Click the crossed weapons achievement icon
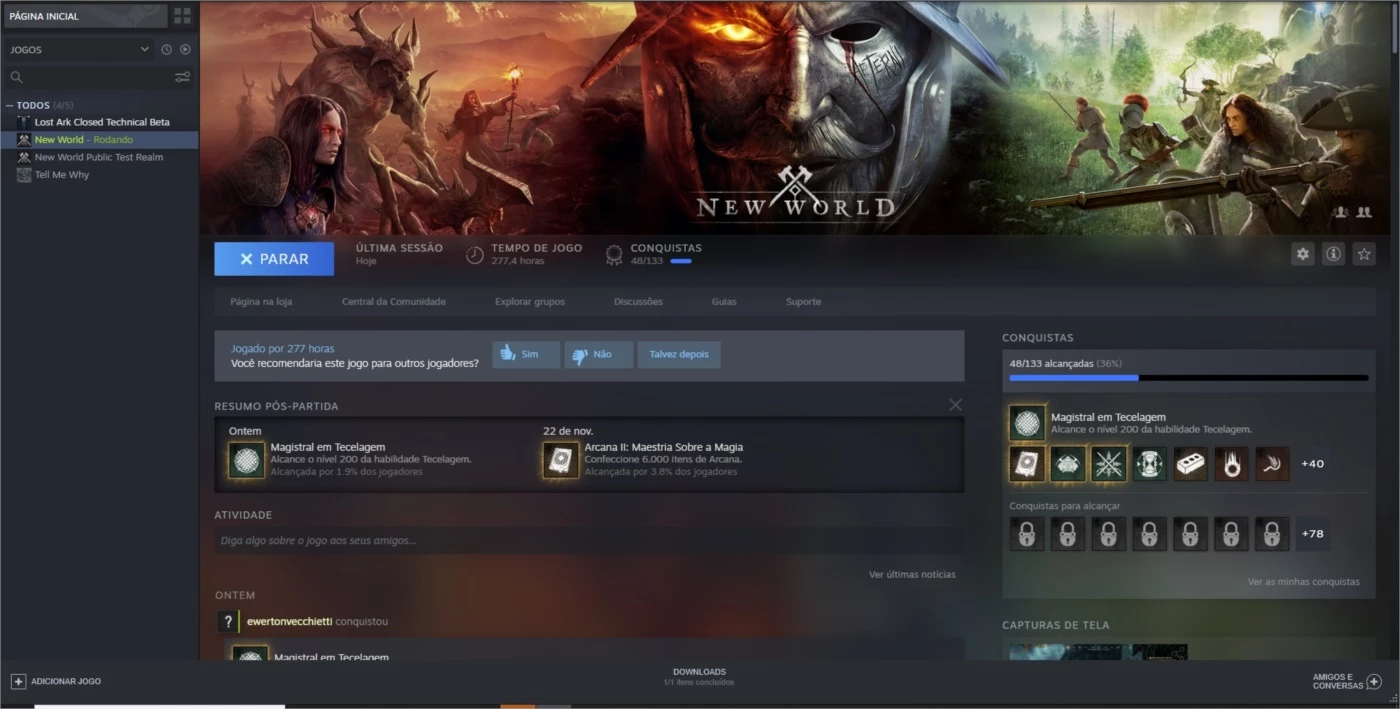 pos(1109,464)
